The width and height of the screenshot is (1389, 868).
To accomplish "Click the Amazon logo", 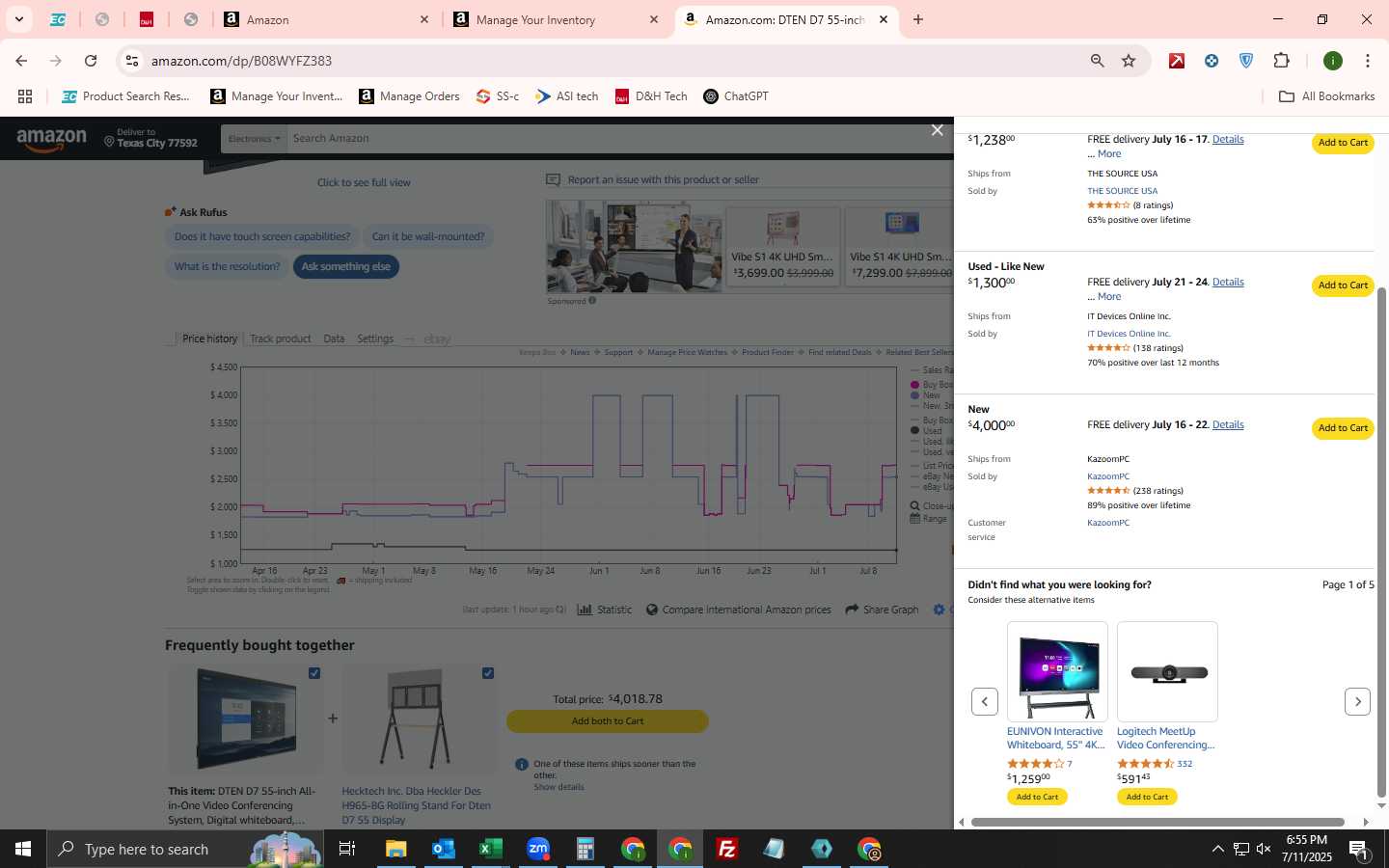I will 51,140.
